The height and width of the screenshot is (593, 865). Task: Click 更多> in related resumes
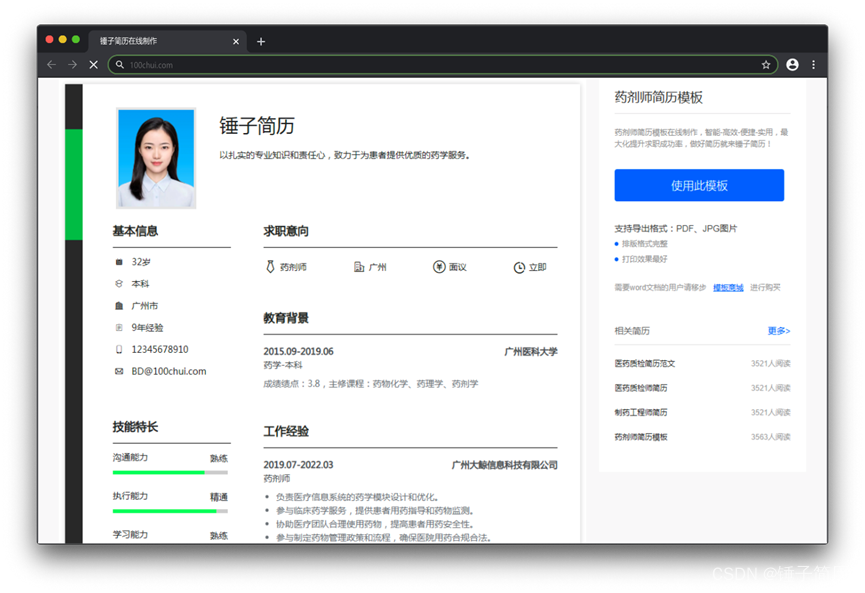[x=779, y=331]
